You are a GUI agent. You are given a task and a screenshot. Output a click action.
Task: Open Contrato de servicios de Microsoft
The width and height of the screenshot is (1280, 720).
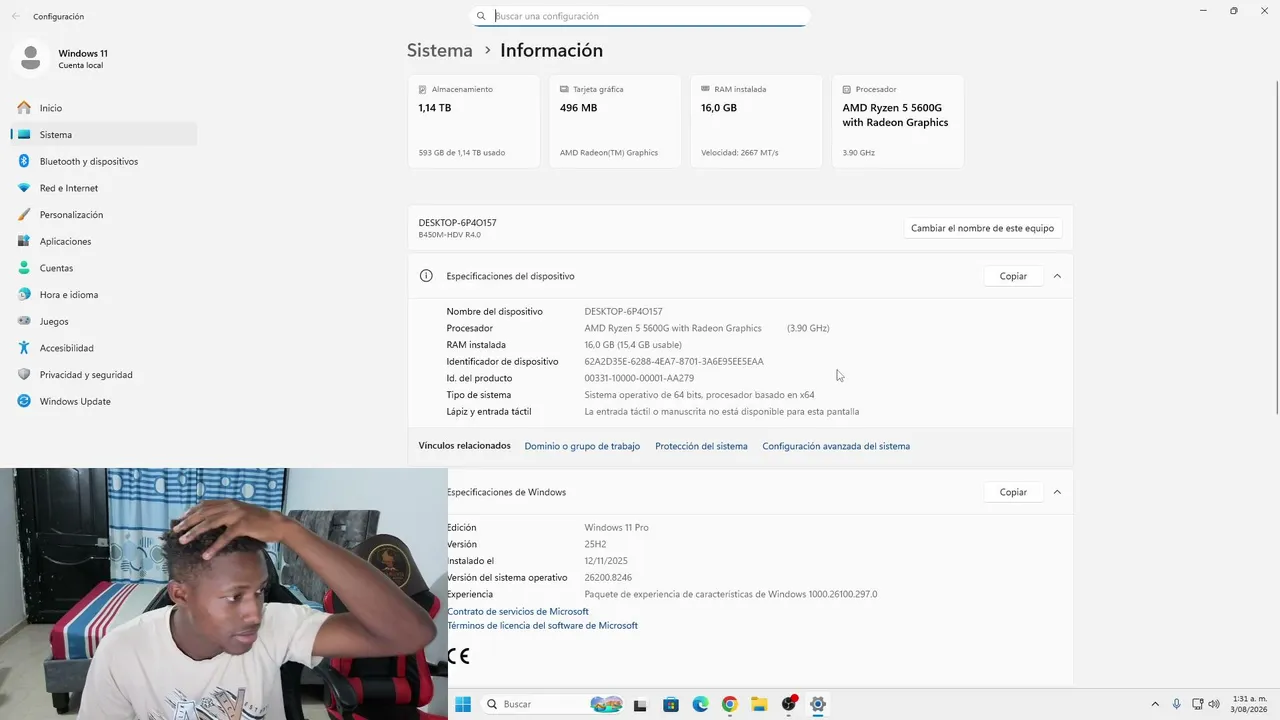point(518,611)
